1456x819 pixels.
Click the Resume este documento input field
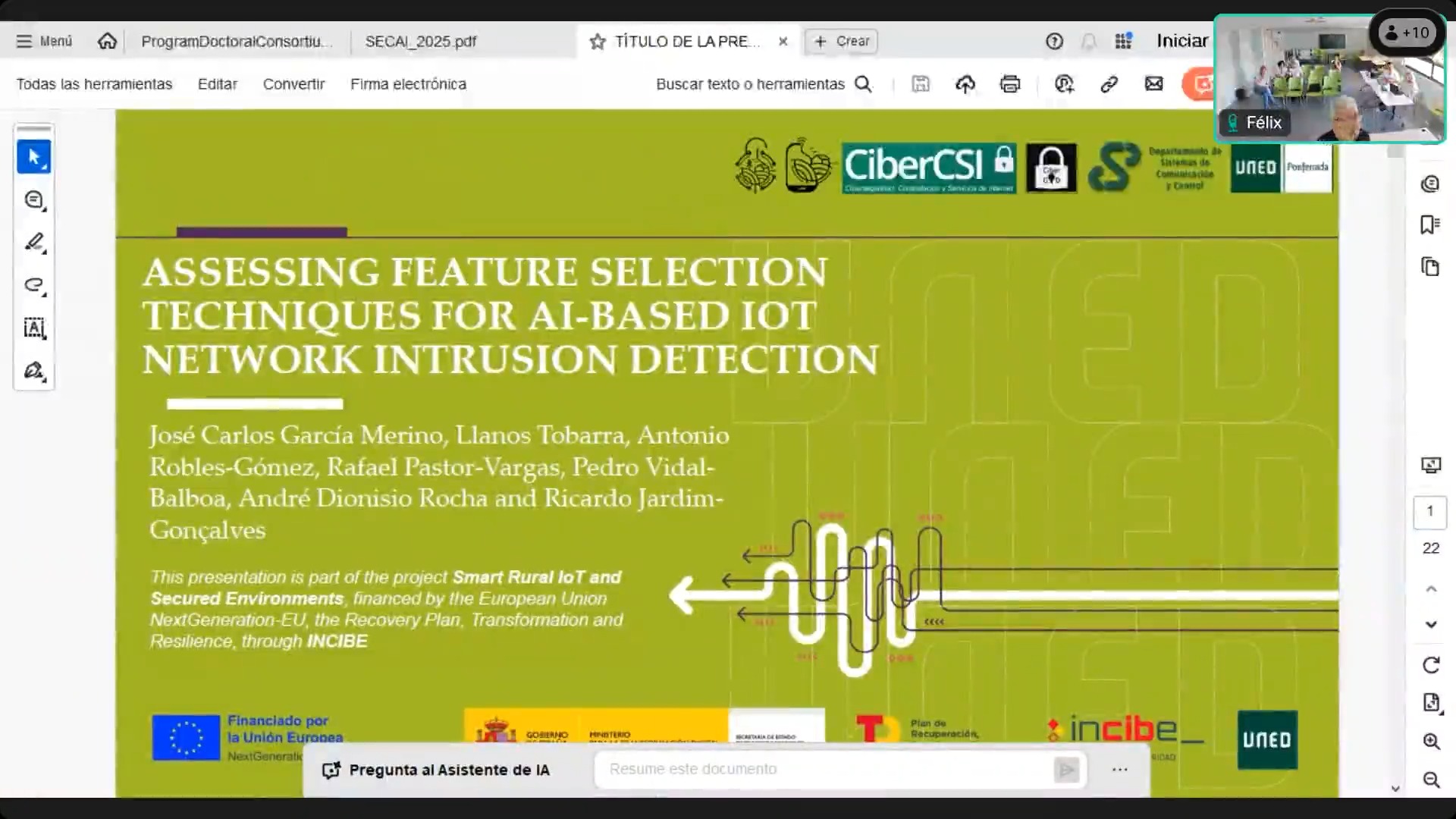click(x=824, y=769)
